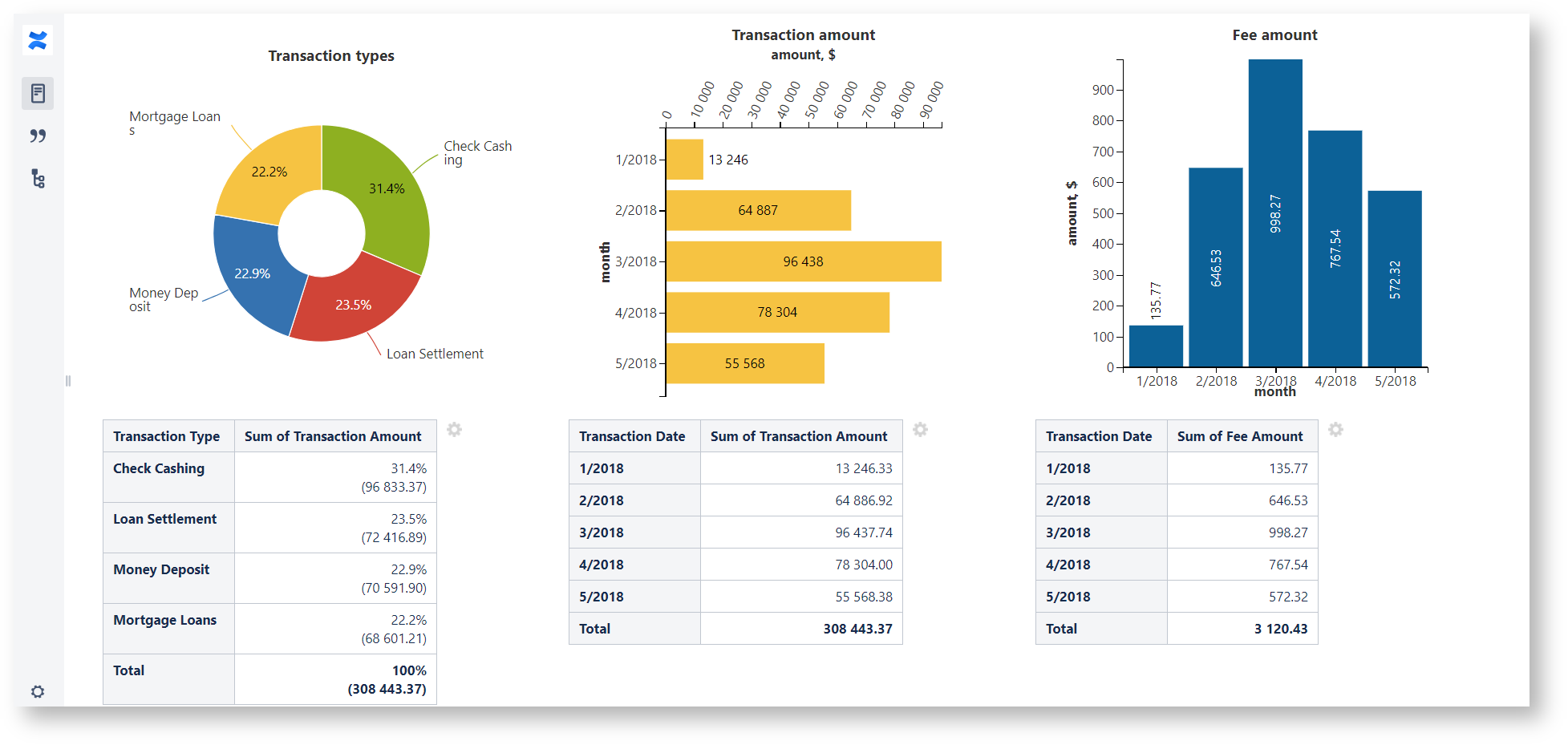The height and width of the screenshot is (745, 1568).
Task: Open the Blog quotes icon
Action: point(38,136)
